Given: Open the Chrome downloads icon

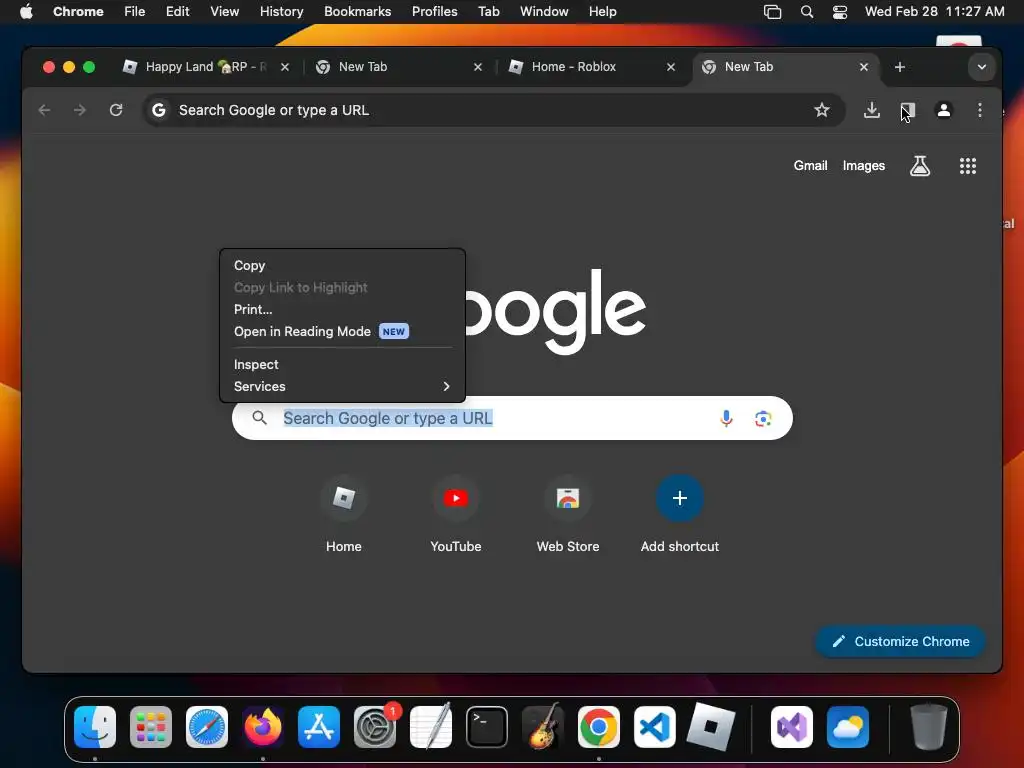Looking at the screenshot, I should (872, 110).
